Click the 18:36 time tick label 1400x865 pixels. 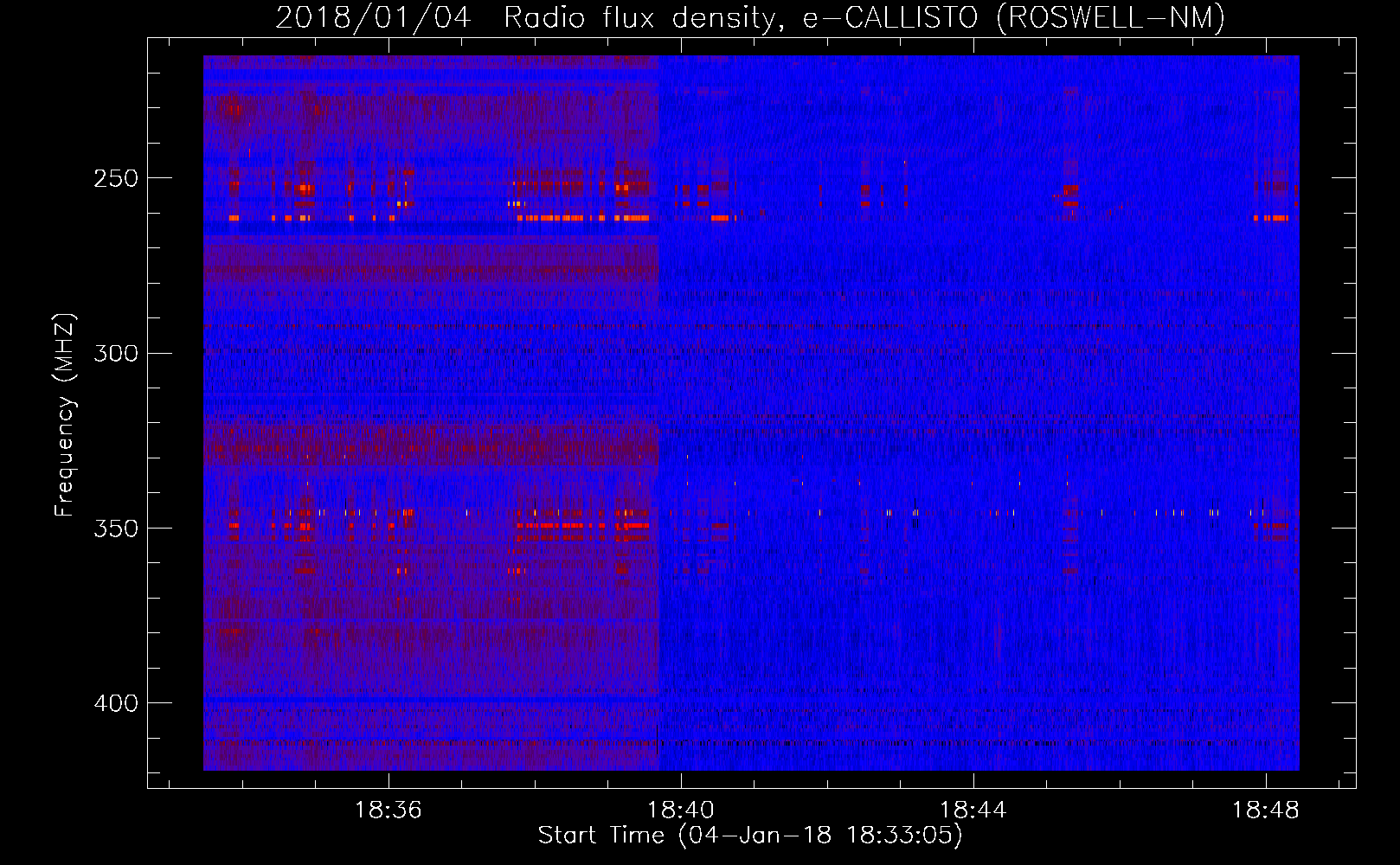(x=389, y=810)
